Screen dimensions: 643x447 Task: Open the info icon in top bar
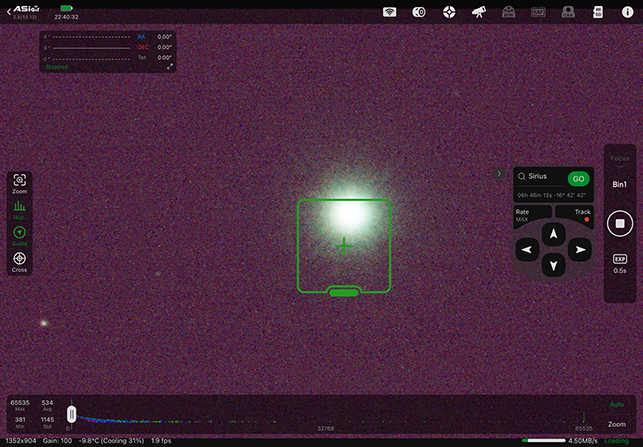(x=627, y=12)
